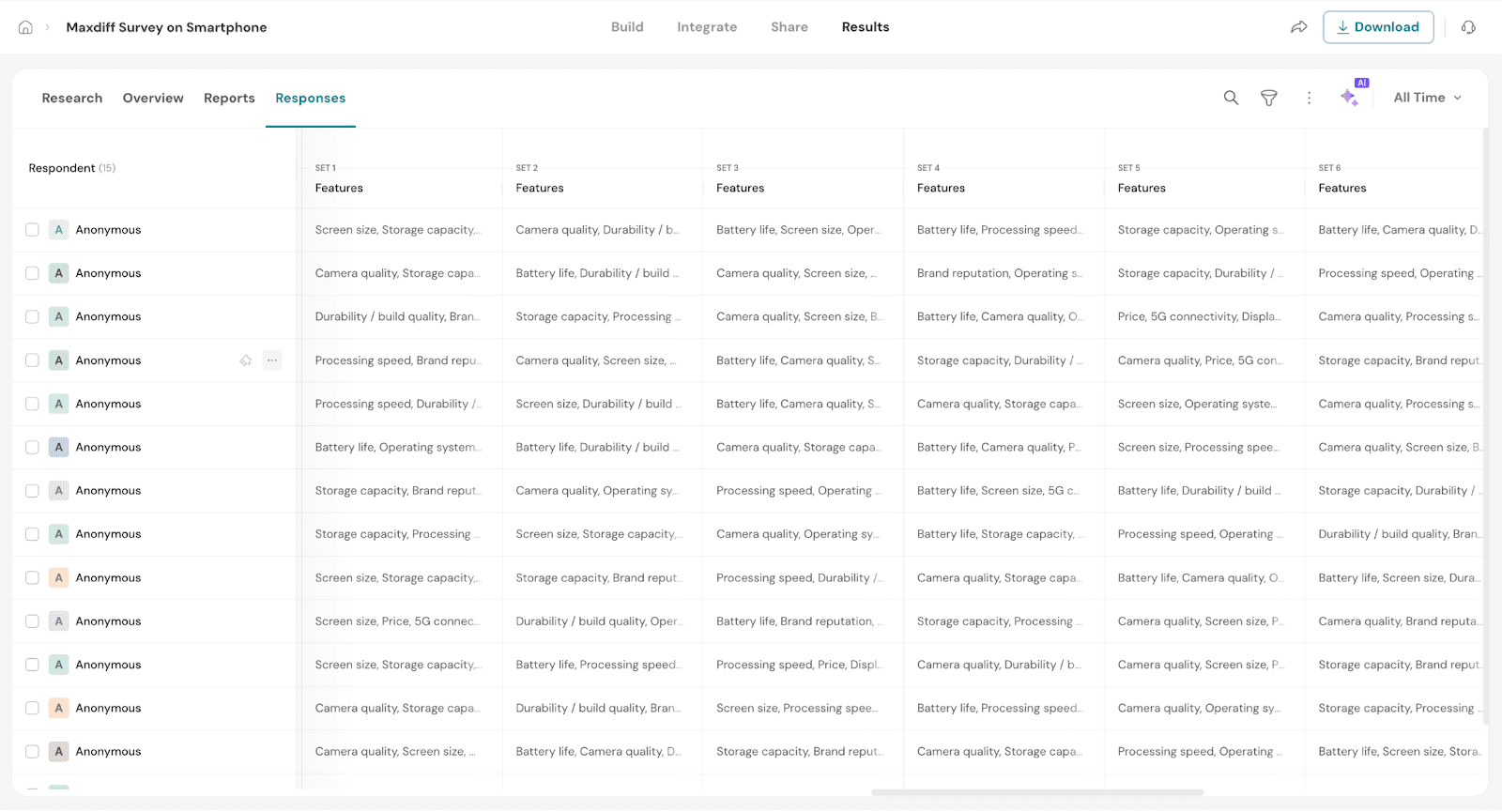Click the first respondent's avatar badge
Screen dimensions: 1502x812
pos(59,230)
